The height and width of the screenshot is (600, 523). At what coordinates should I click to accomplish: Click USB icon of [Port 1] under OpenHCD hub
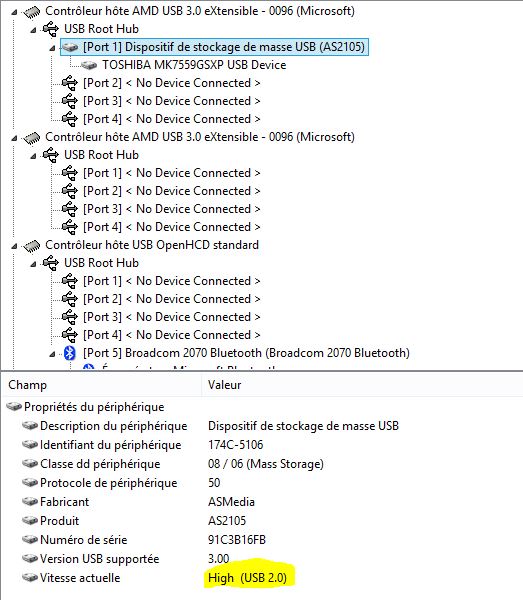(70, 281)
